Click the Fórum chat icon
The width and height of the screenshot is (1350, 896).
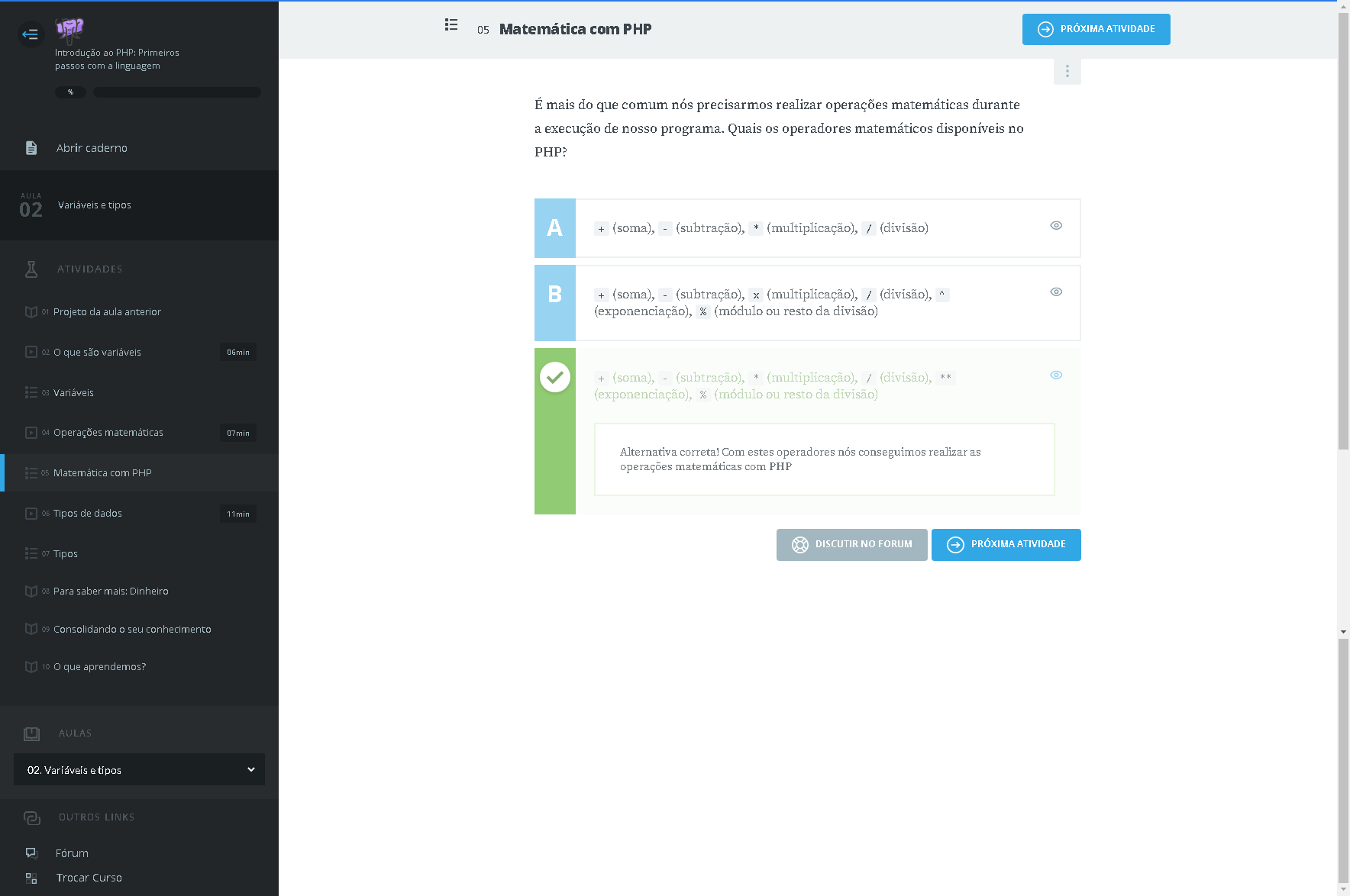31,852
